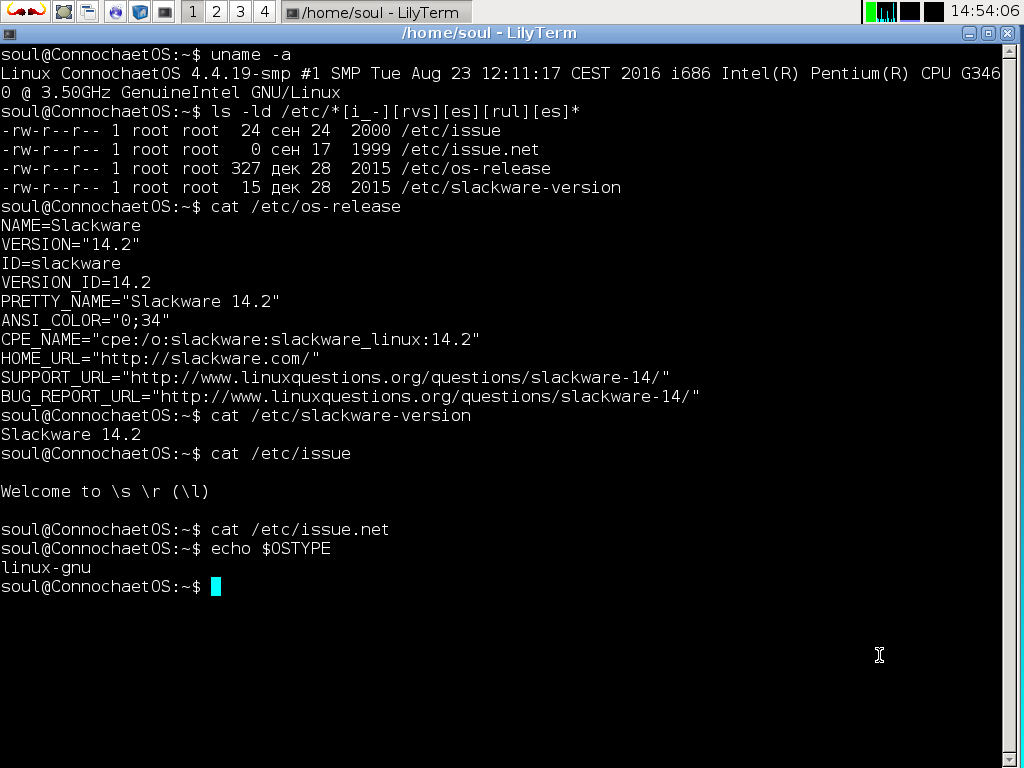Click the green tray indicator bar

click(871, 12)
